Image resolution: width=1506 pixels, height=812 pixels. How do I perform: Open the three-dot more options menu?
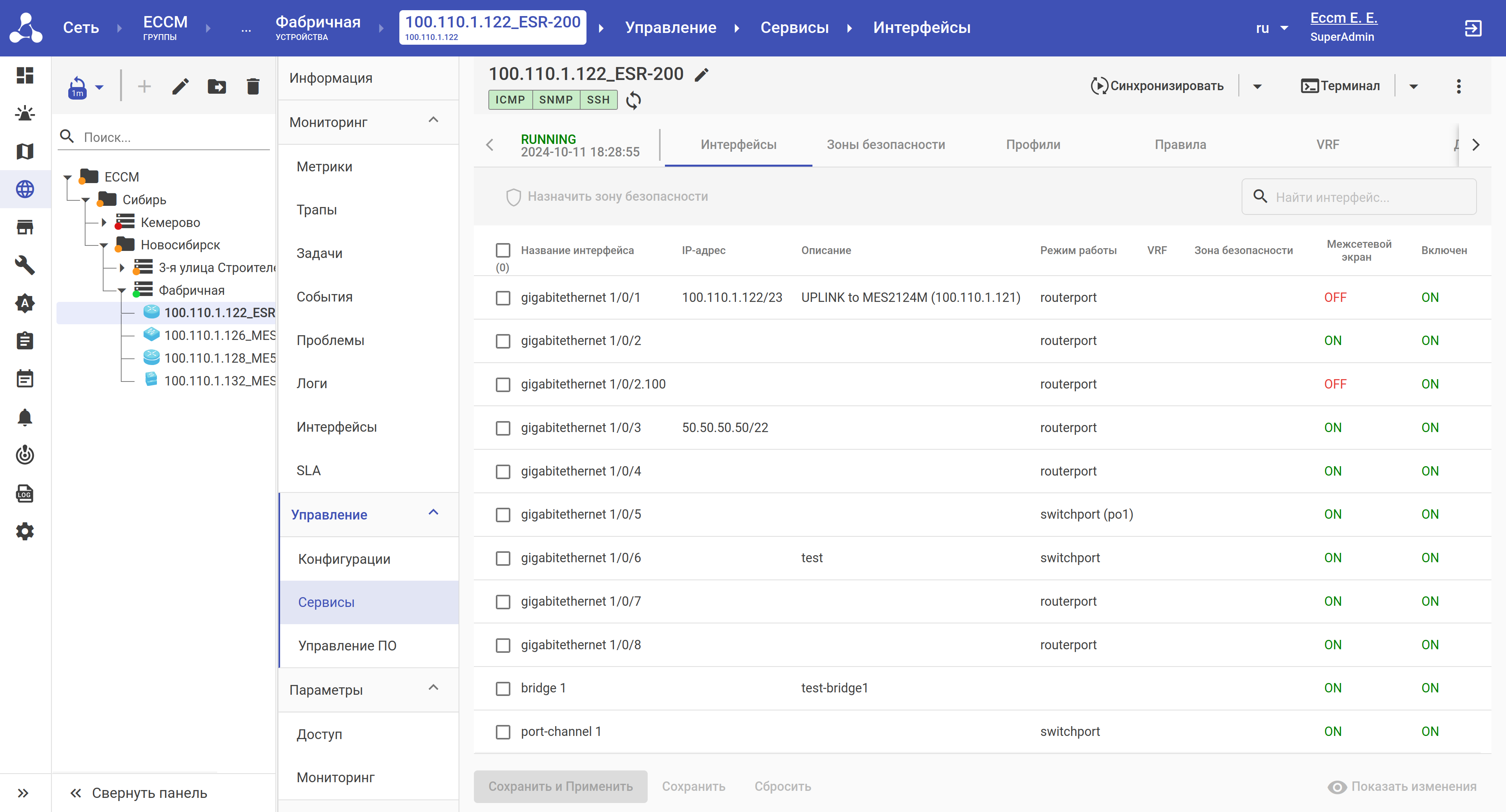coord(1459,87)
